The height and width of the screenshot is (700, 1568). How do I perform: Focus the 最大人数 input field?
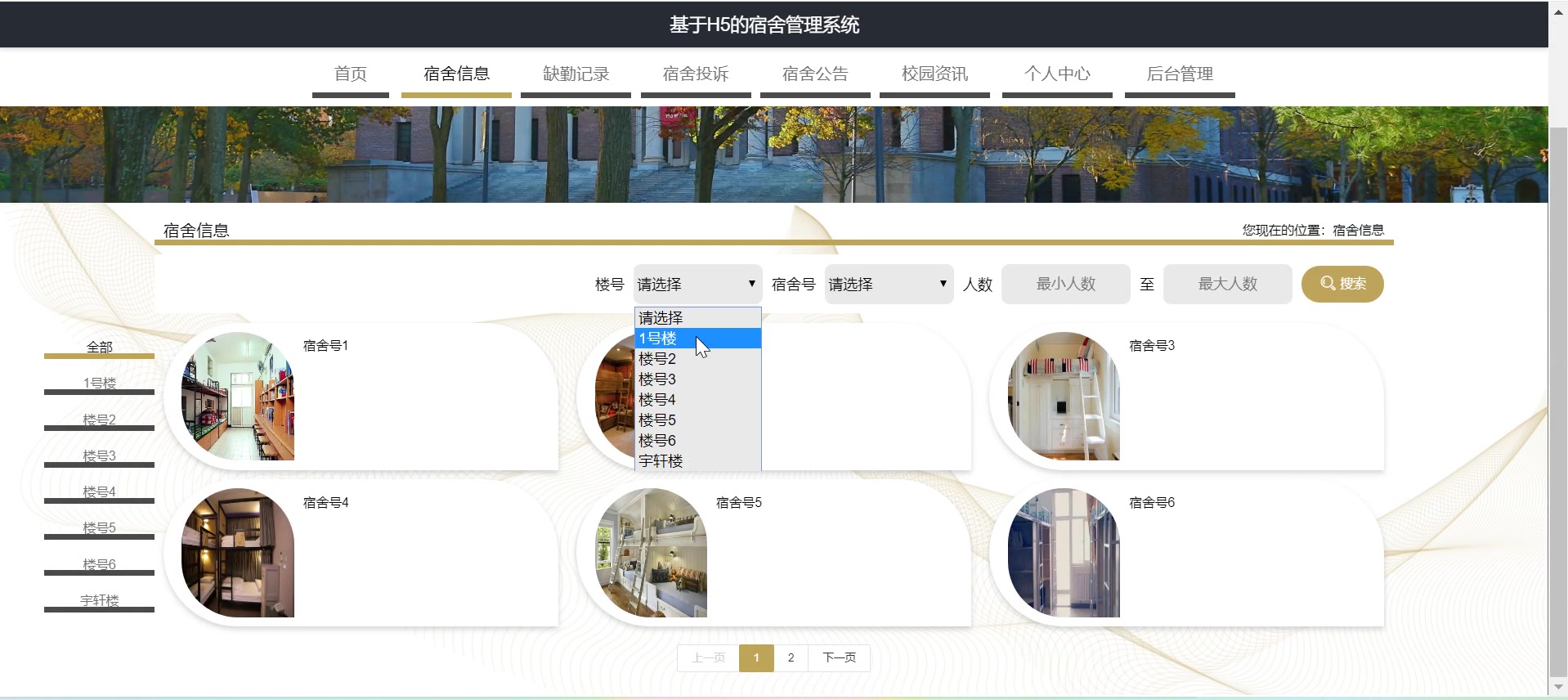pyautogui.click(x=1227, y=284)
